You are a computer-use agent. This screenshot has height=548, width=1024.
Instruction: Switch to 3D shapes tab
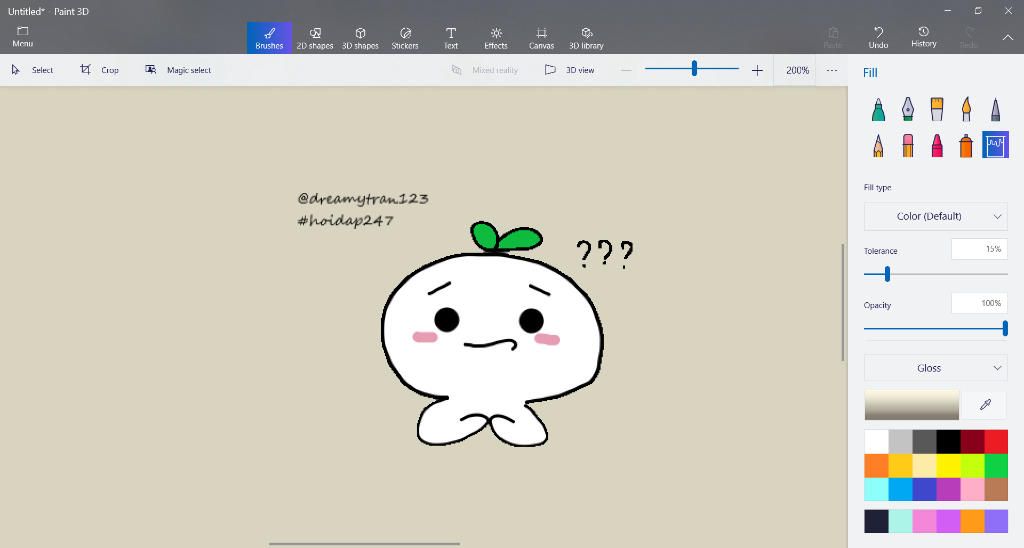360,38
